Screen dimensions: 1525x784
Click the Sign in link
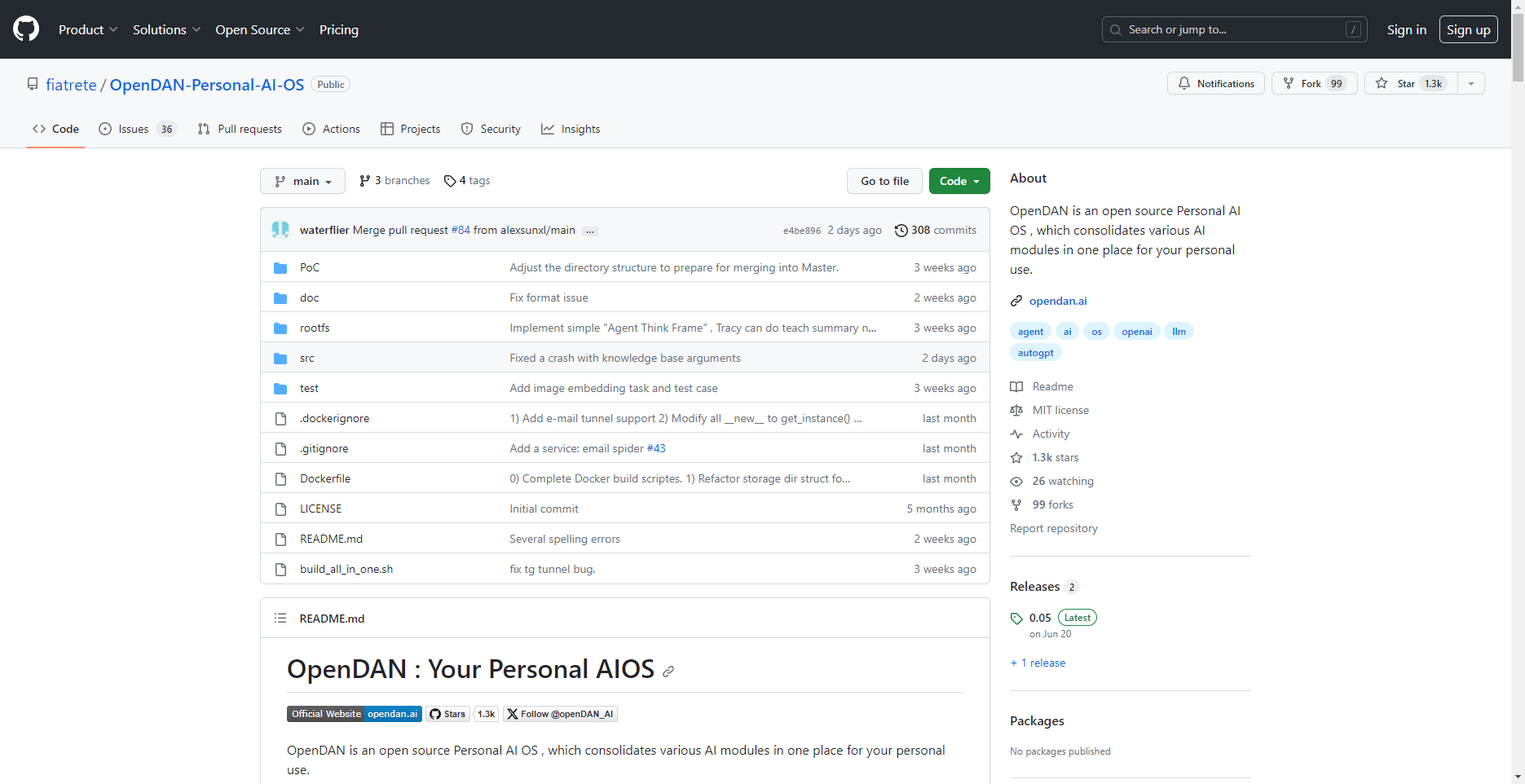point(1407,29)
